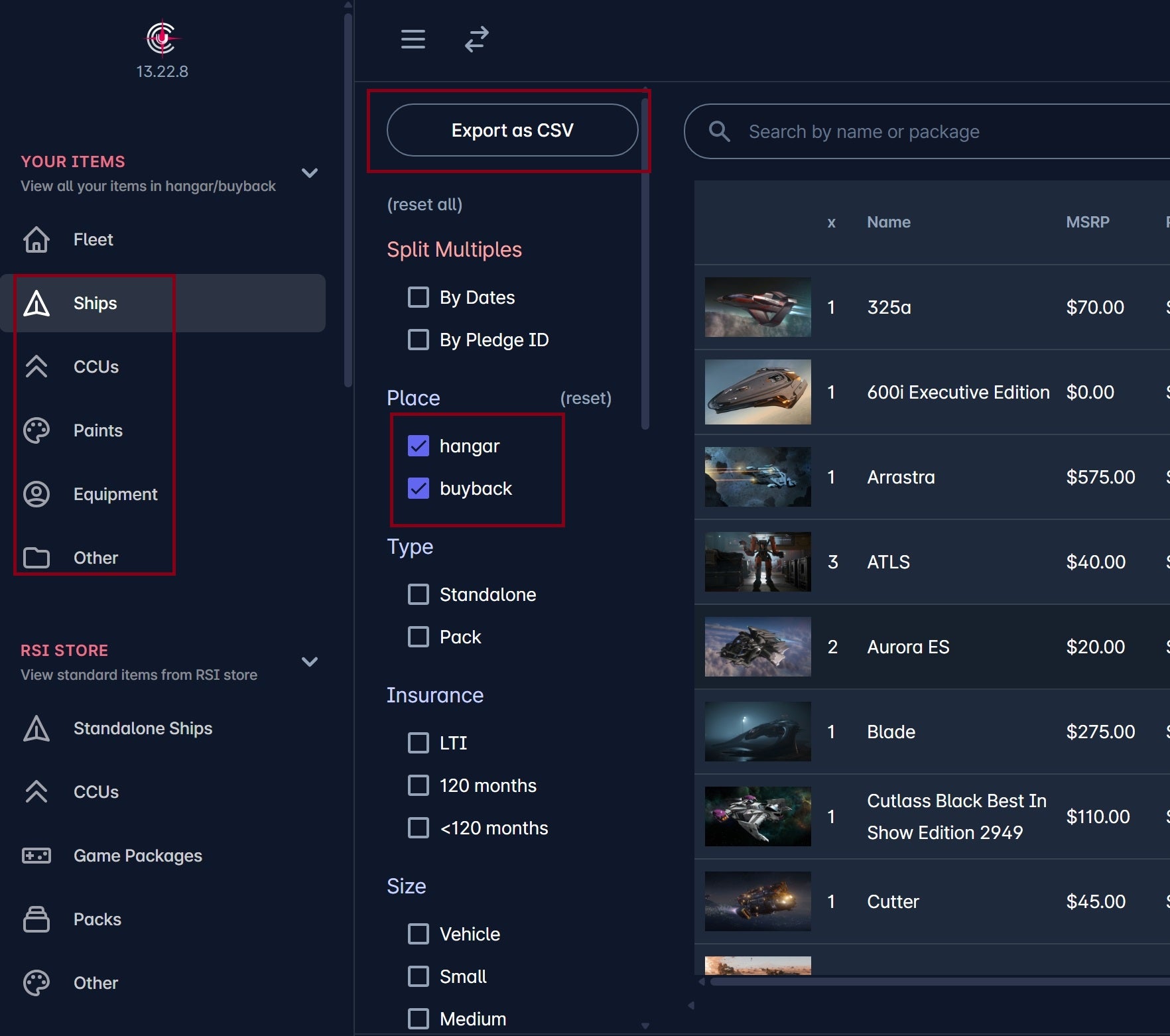Click the Game Packages controller icon
Viewport: 1170px width, 1036px height.
pos(36,856)
